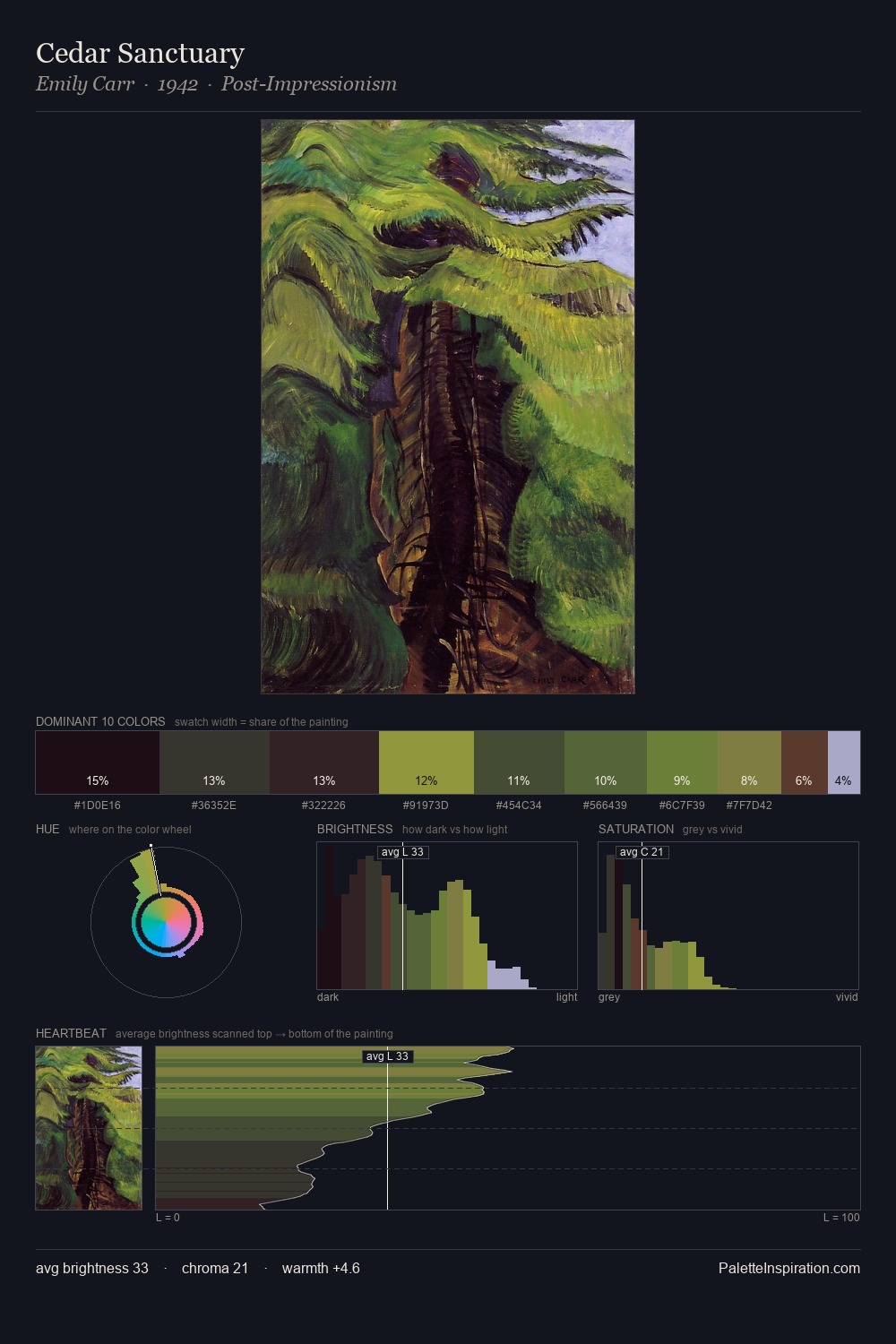Click the 'avg L 33' label in Brightness chart
The height and width of the screenshot is (1344, 896).
(402, 852)
